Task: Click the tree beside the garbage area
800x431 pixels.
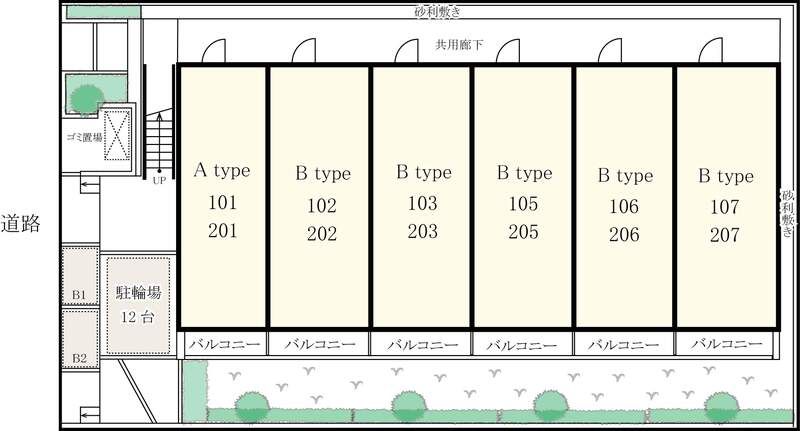Action: [x=87, y=99]
